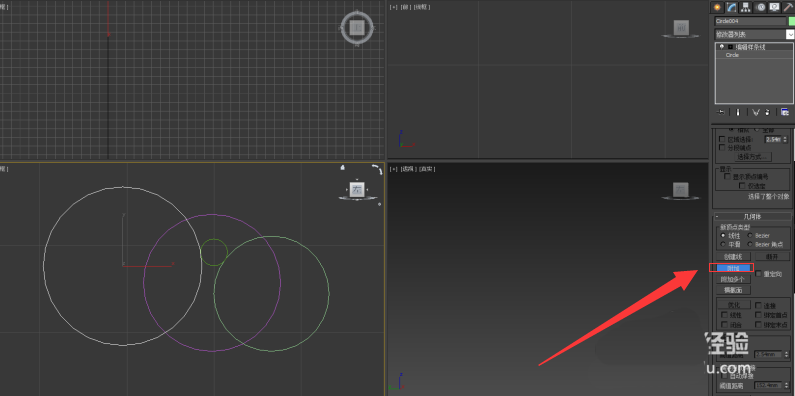Open the 线框 shading menu of front viewport

422,7
